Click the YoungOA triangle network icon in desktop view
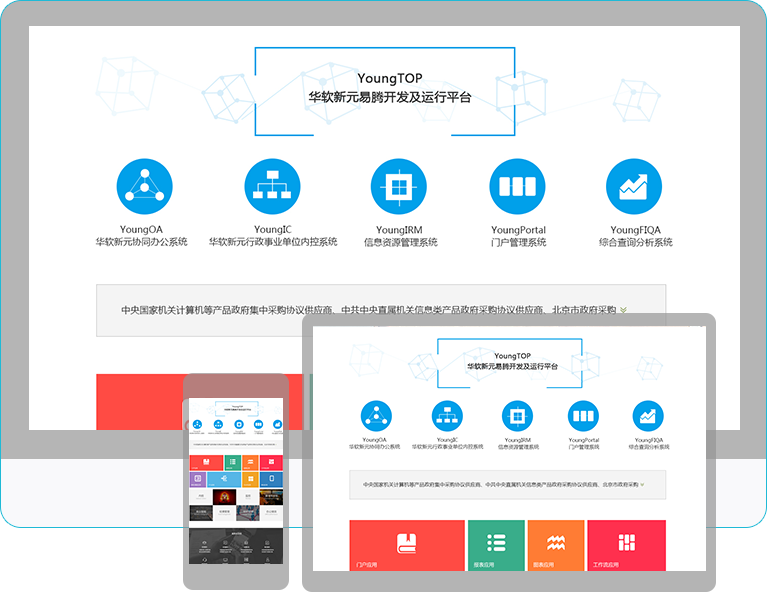Screen dimensions: 767x592 [x=145, y=186]
